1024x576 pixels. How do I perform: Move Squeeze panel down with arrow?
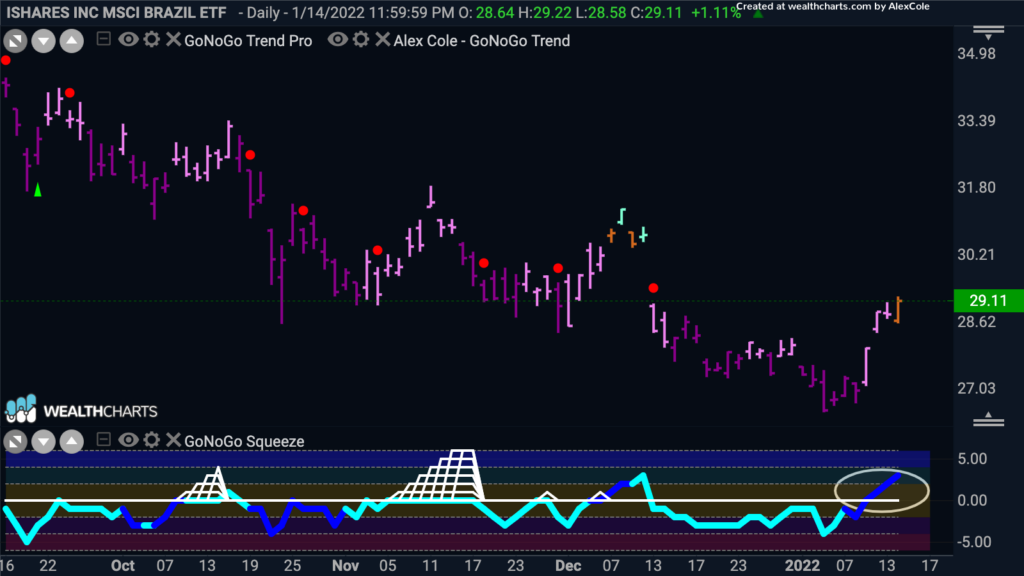pyautogui.click(x=43, y=442)
